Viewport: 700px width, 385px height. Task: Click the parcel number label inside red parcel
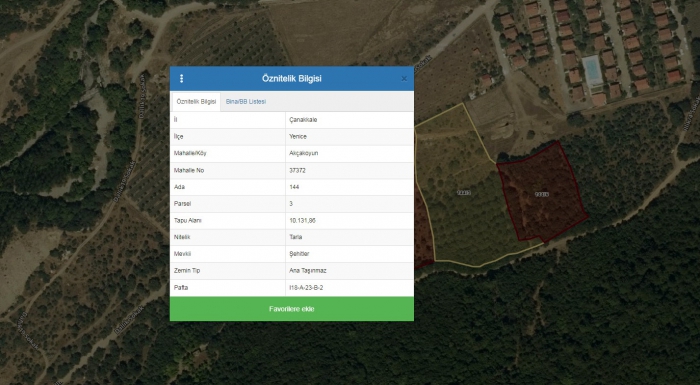pos(542,194)
